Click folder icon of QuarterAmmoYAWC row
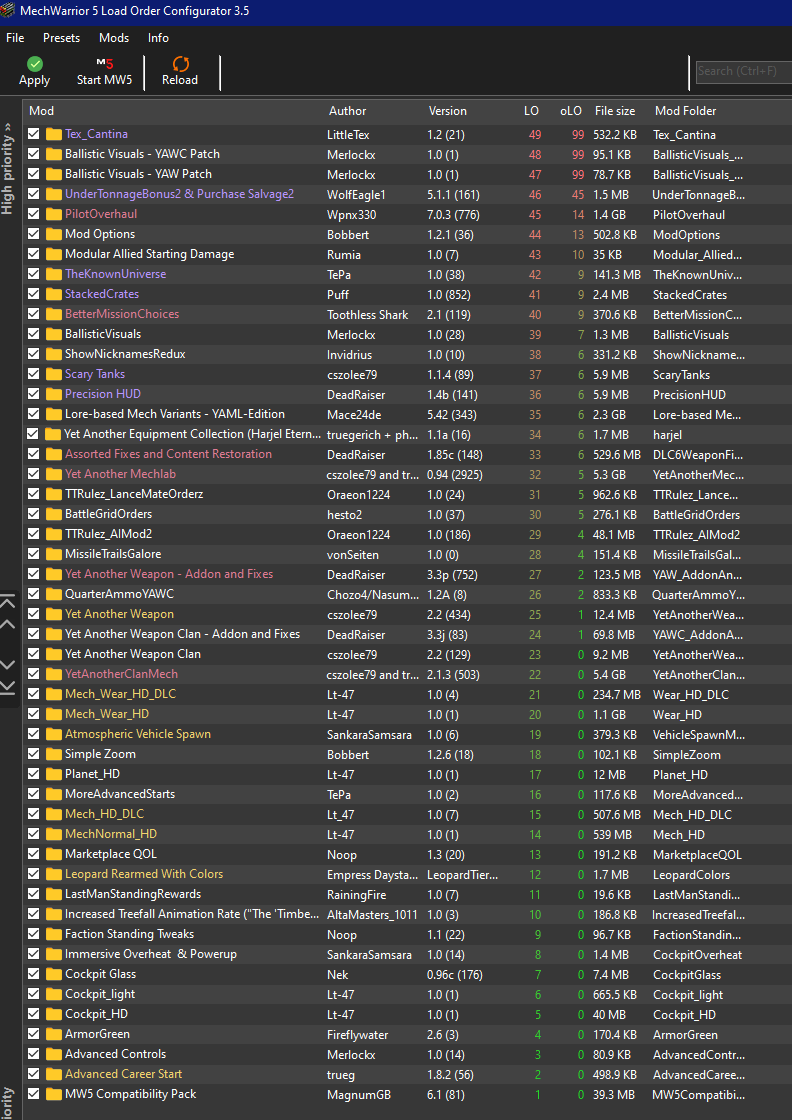This screenshot has width=792, height=1120. click(54, 594)
